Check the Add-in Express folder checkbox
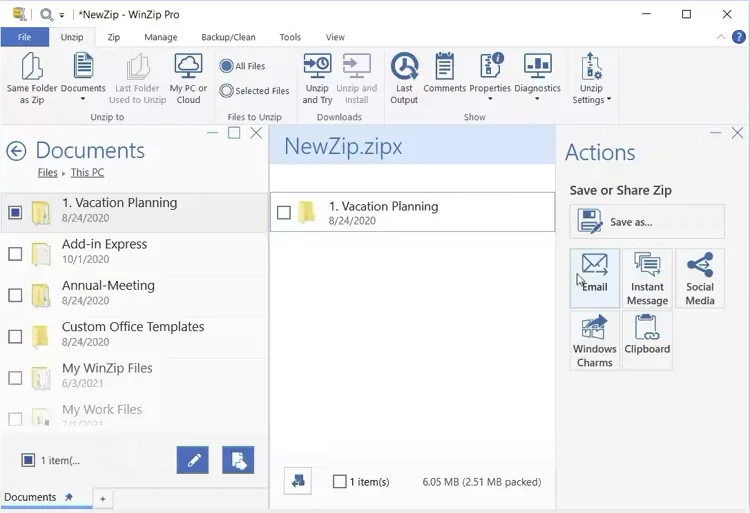The width and height of the screenshot is (750, 513). click(15, 254)
